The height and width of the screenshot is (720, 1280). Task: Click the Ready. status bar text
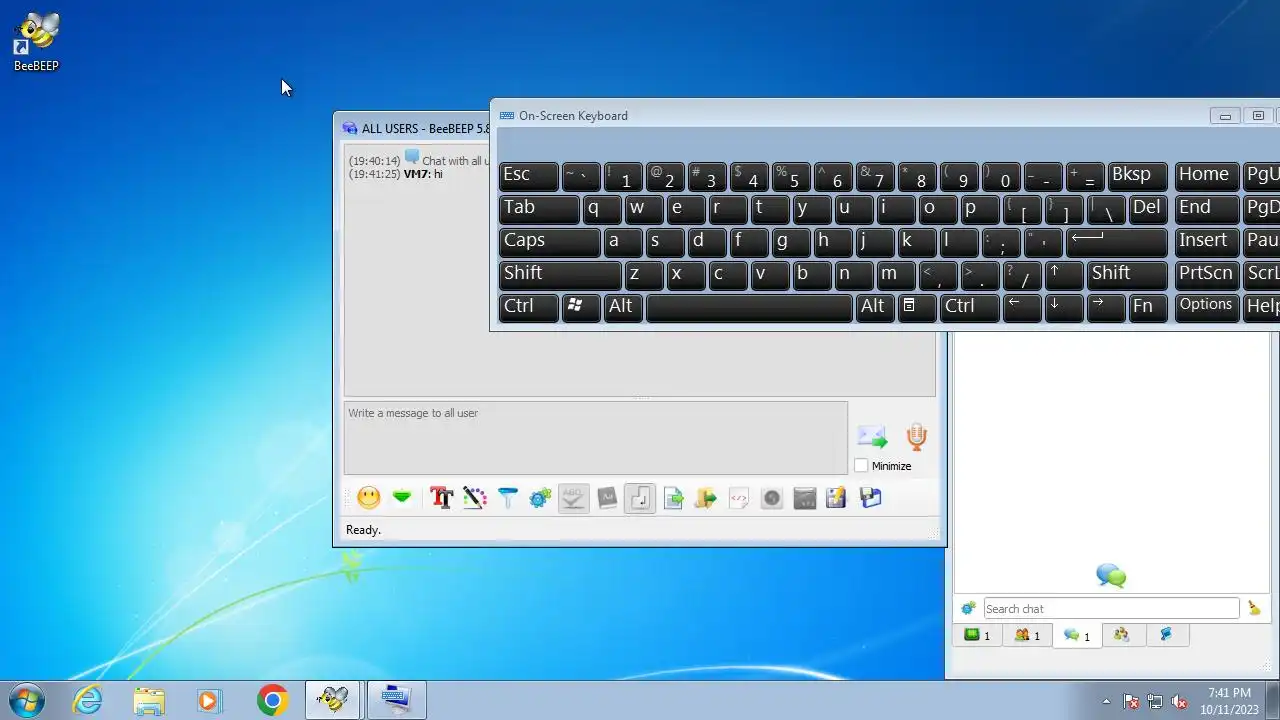tap(363, 530)
